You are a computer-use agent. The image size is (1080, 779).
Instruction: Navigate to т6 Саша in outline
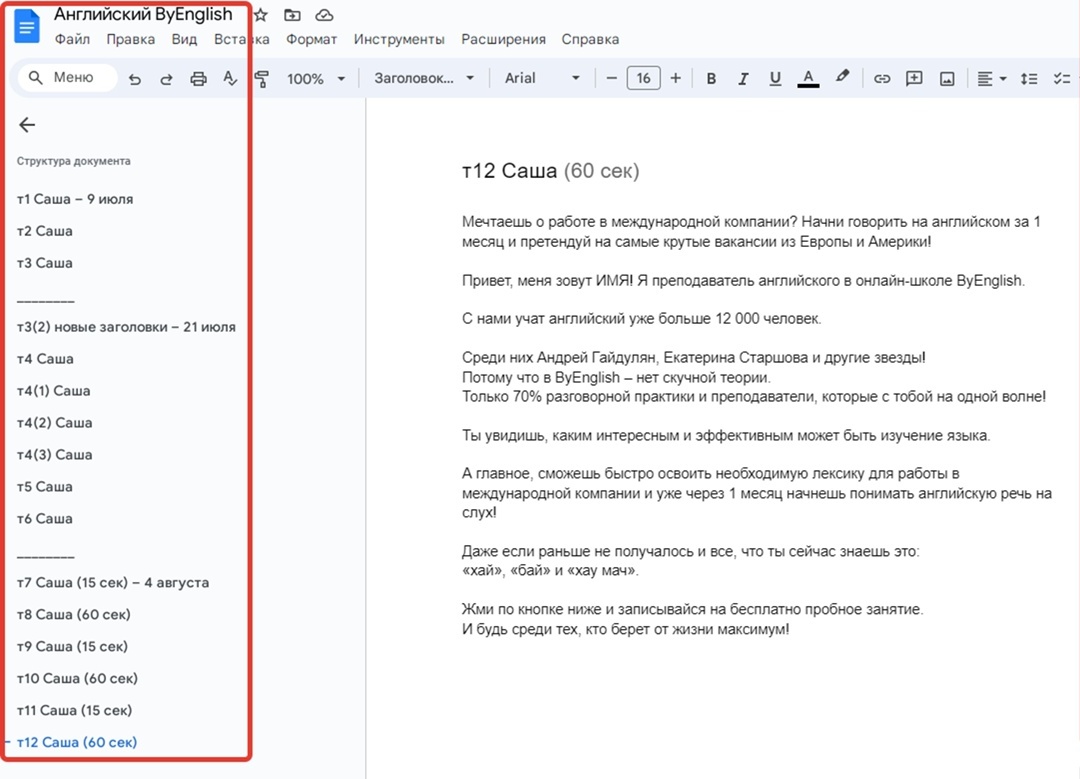(45, 518)
